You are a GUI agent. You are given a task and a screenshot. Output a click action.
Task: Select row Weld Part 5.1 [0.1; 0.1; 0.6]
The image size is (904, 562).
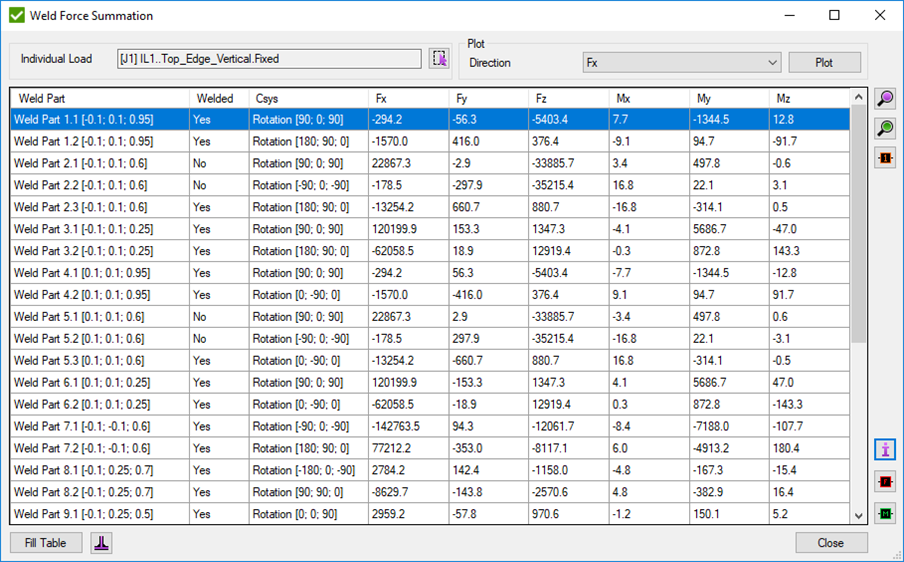pos(430,316)
